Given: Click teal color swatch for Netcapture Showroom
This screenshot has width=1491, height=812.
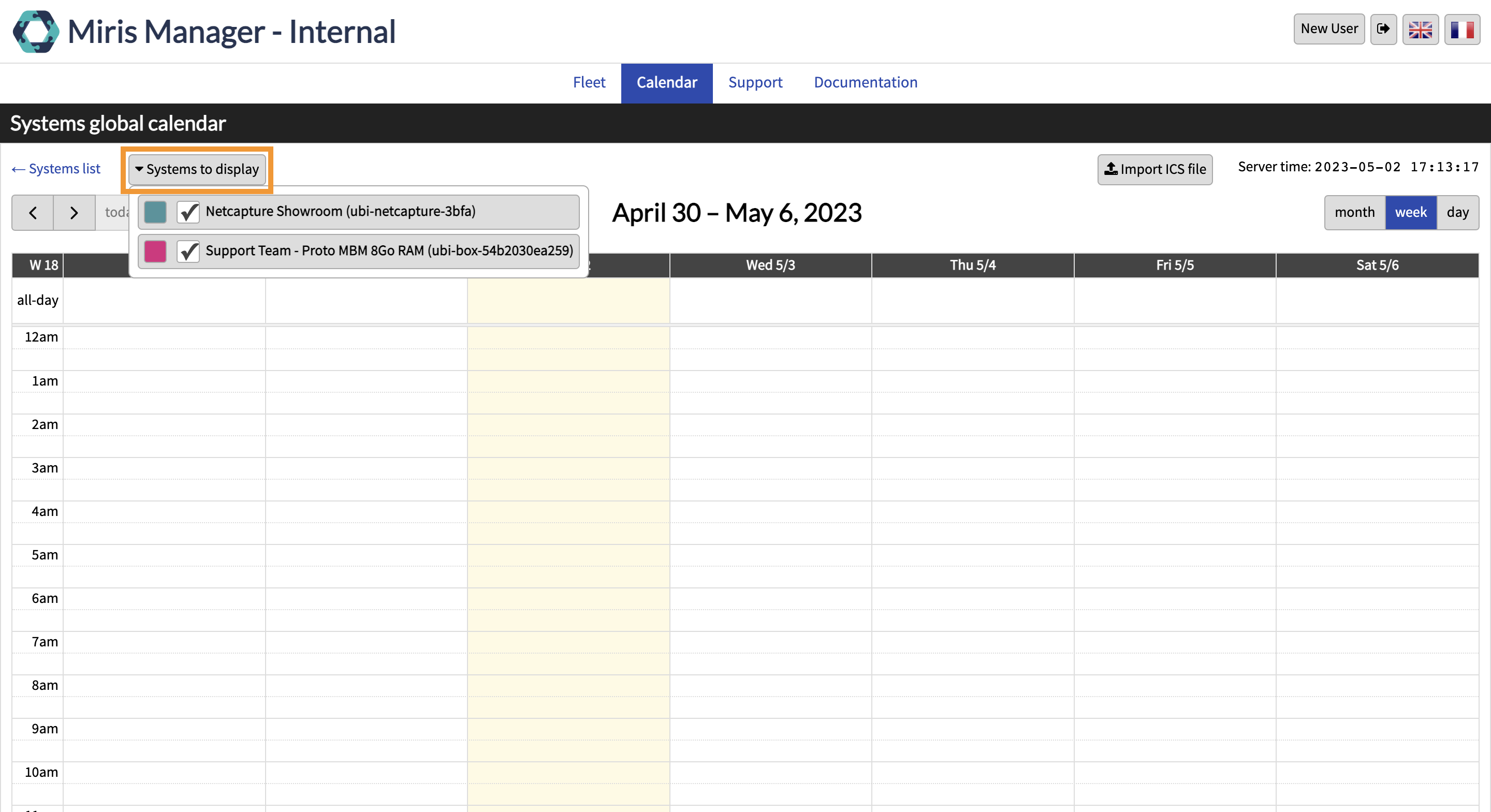Looking at the screenshot, I should (x=155, y=212).
